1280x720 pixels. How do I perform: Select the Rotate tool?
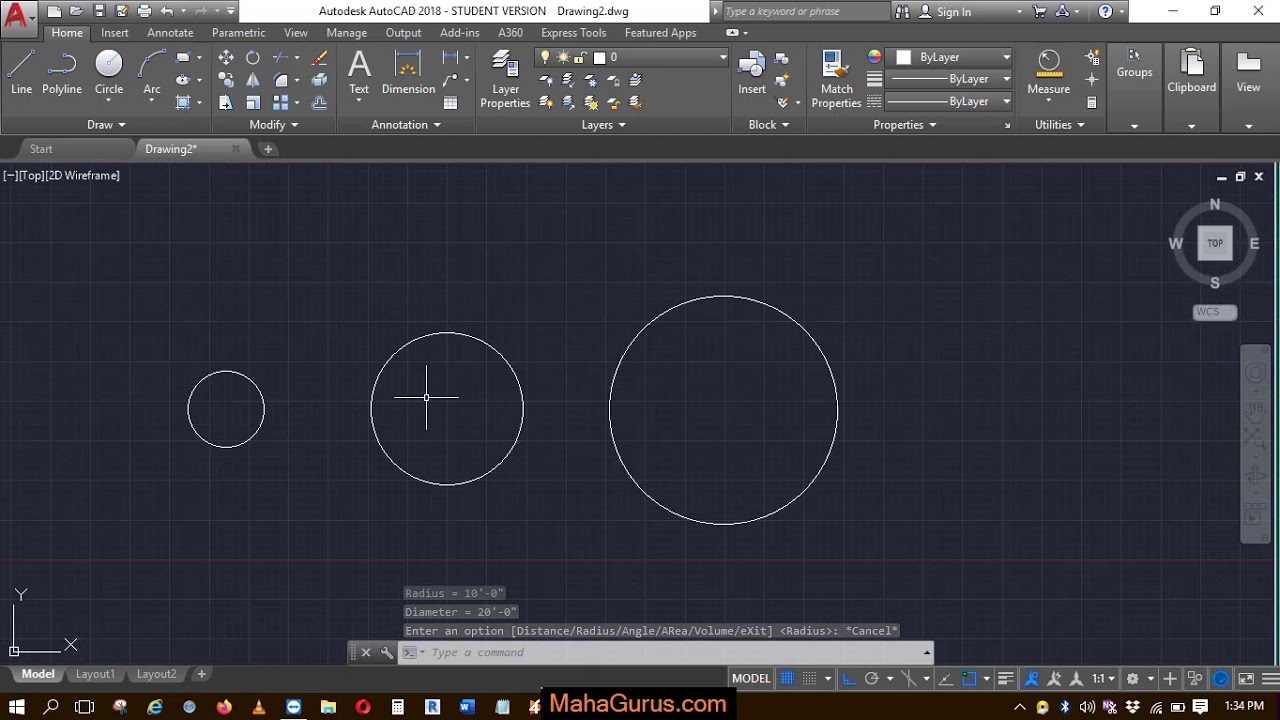tap(253, 58)
